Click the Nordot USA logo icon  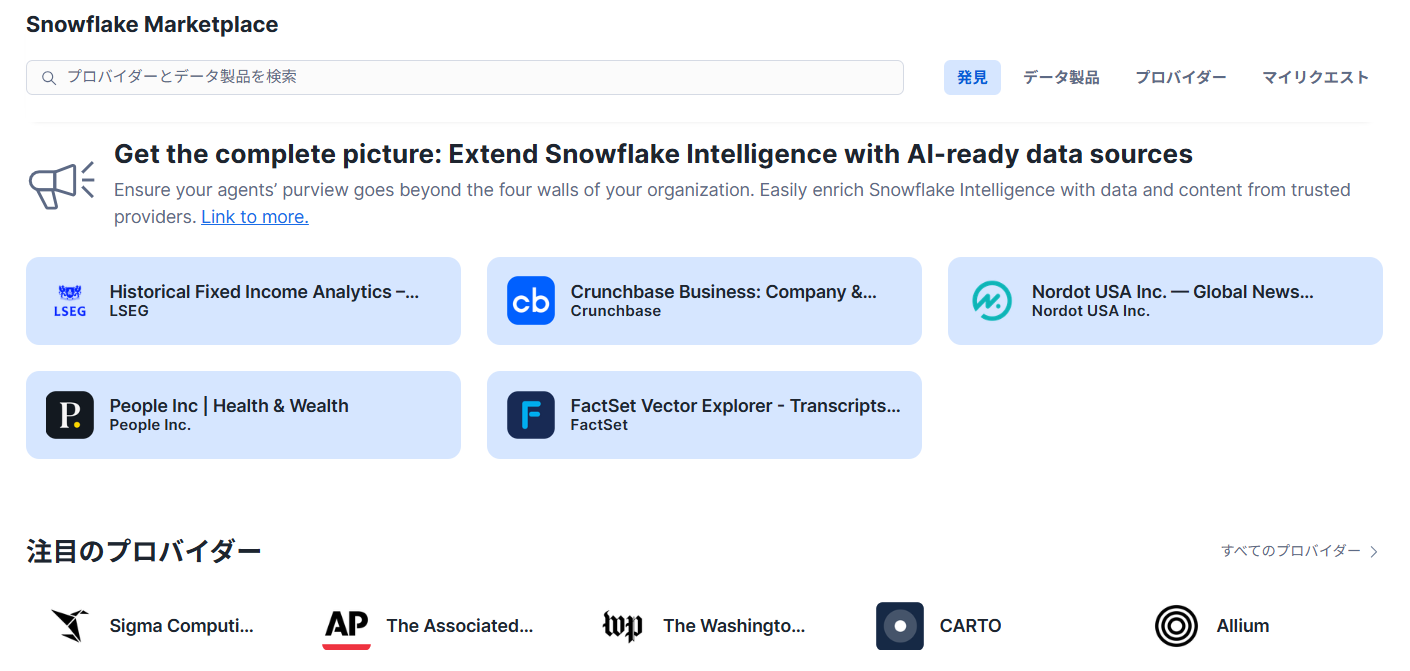992,301
